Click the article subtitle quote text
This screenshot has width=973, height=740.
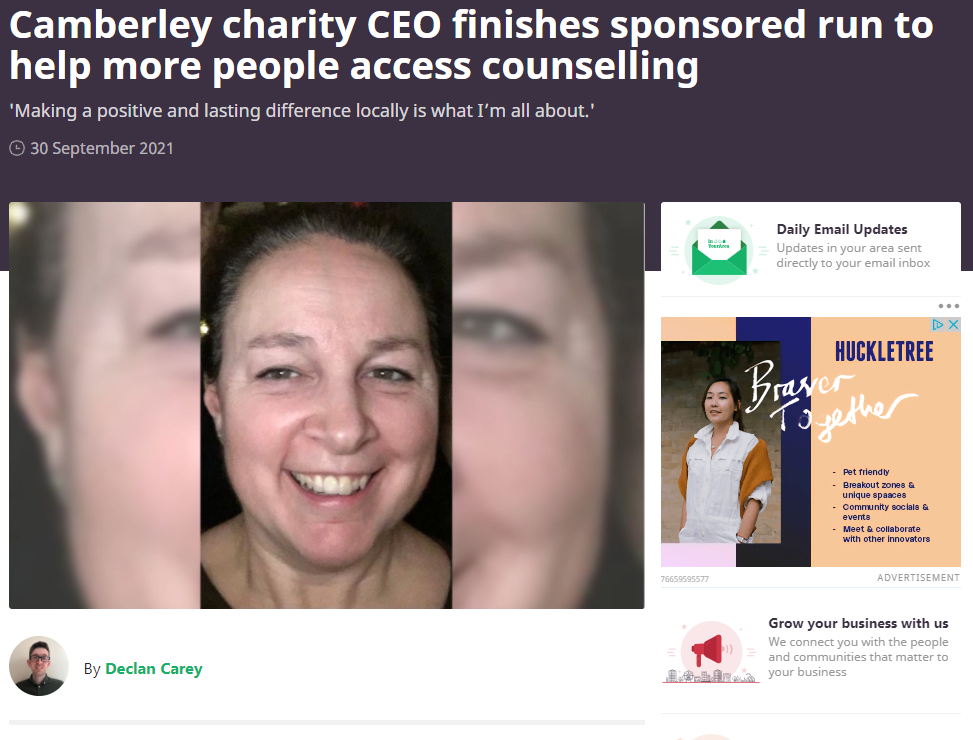tap(302, 111)
